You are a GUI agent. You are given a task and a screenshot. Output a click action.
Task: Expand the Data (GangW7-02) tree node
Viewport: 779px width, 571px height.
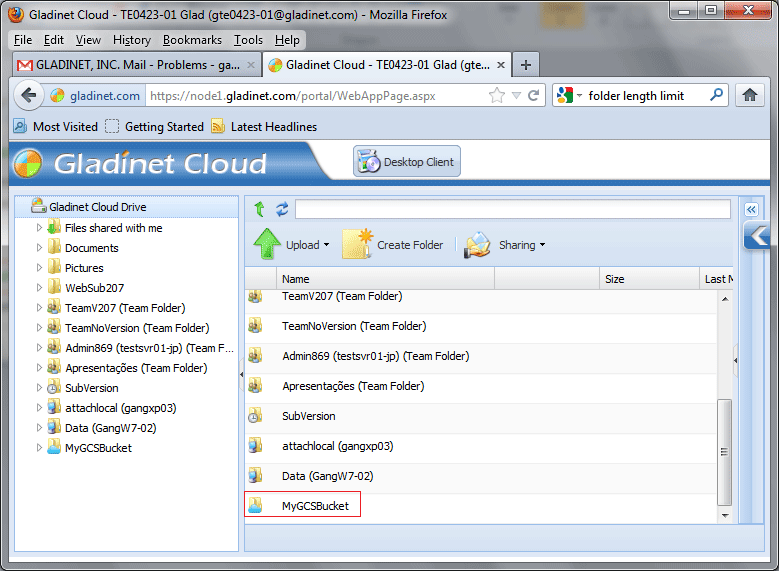(39, 427)
